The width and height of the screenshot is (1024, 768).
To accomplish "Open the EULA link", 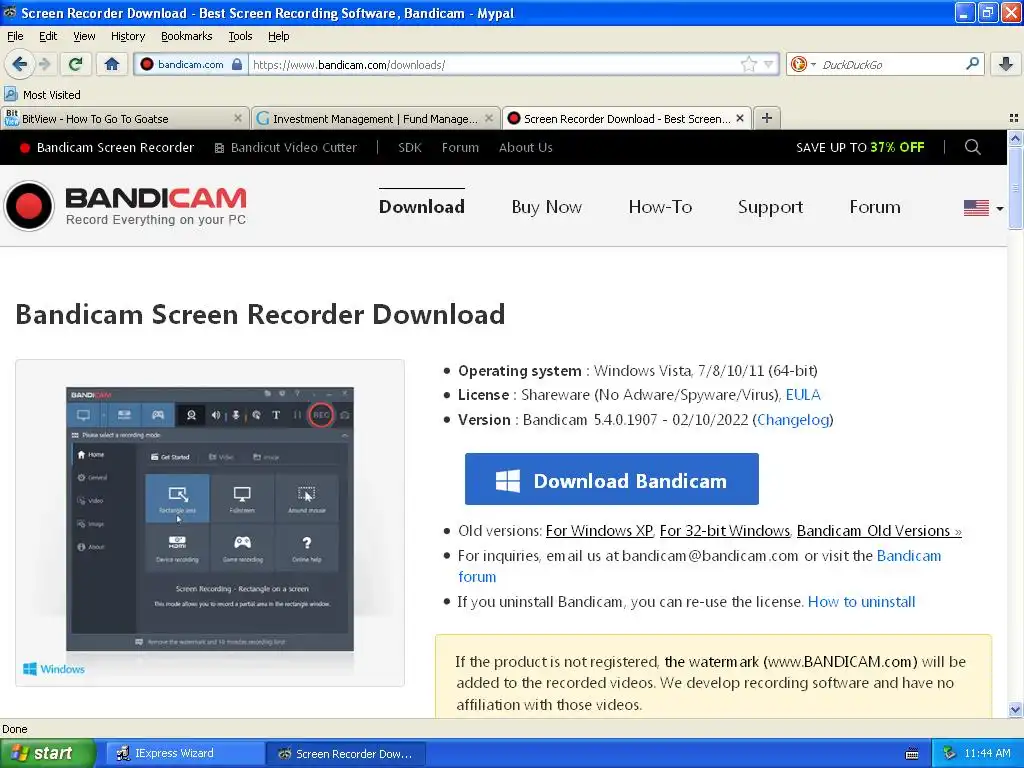I will (803, 394).
